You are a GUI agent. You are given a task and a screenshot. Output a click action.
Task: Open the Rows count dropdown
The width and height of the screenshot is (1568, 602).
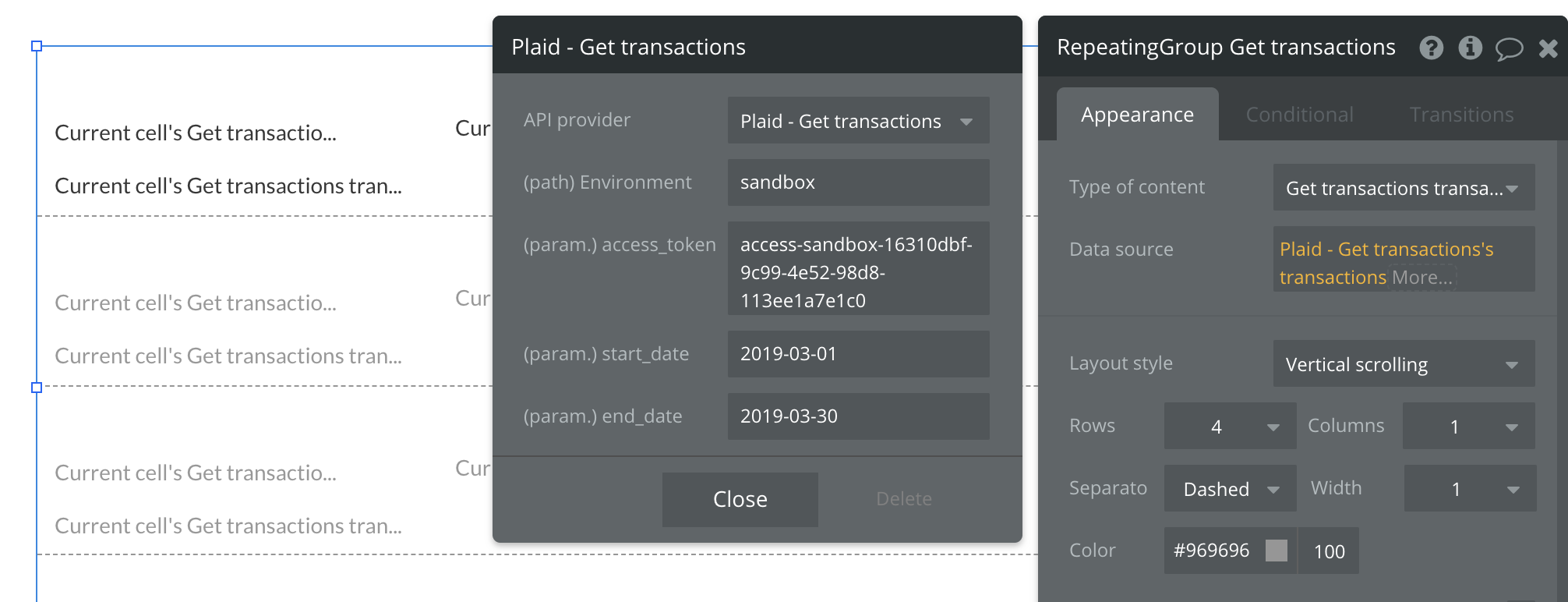click(1230, 427)
